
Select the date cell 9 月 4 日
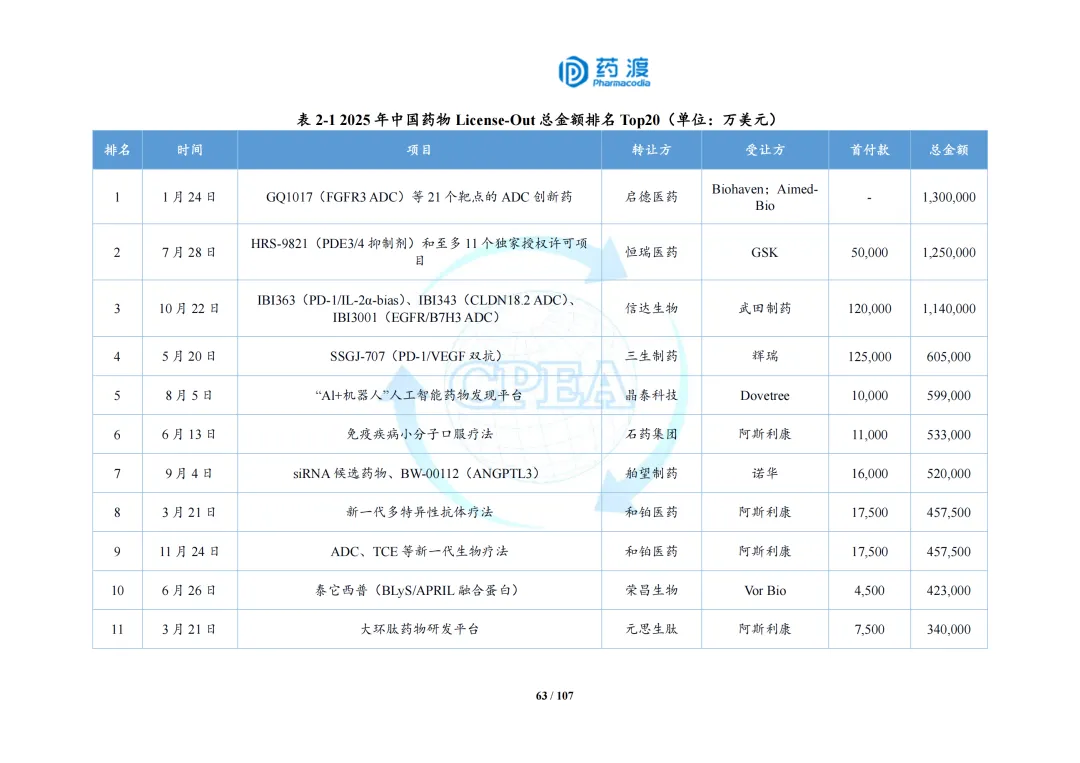tap(189, 474)
